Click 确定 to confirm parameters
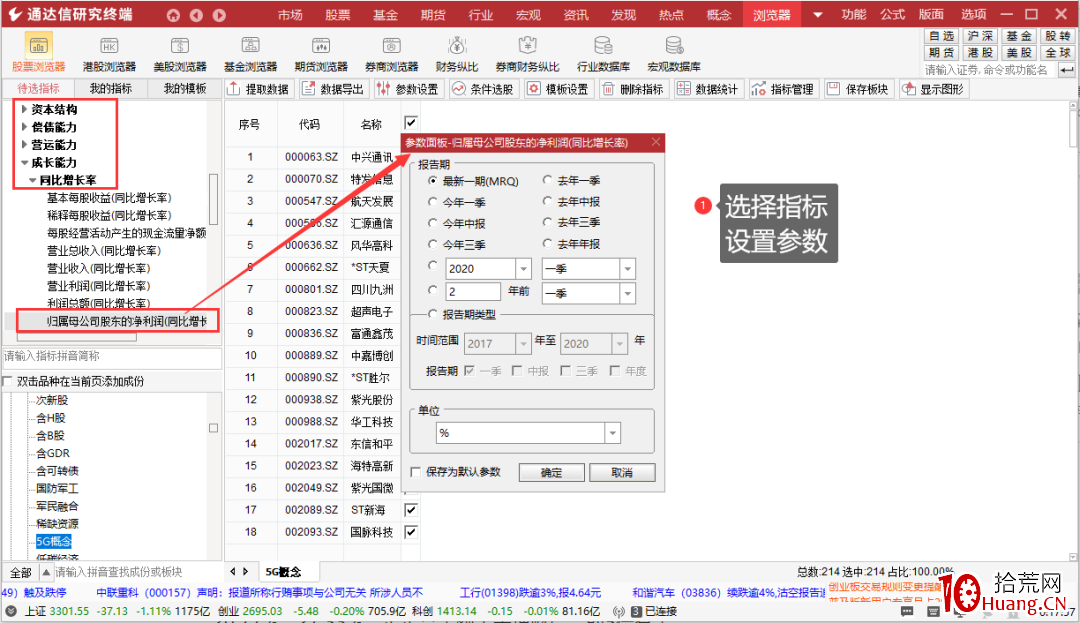The image size is (1080, 623). 551,472
